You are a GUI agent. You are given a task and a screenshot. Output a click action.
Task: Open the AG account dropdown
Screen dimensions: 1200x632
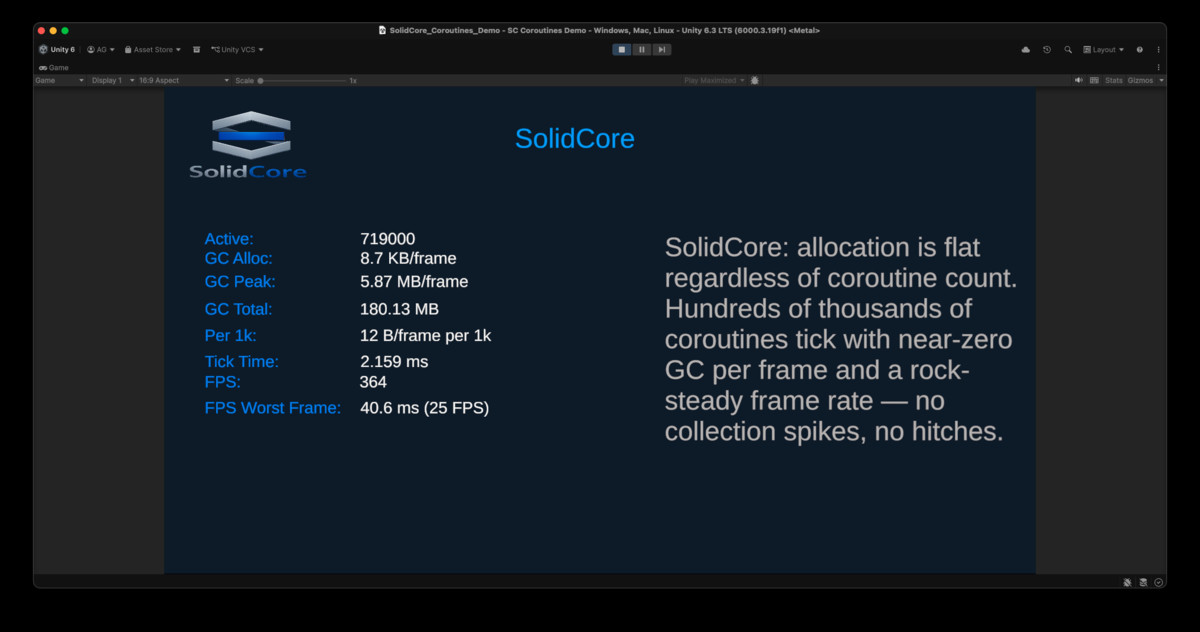[x=101, y=49]
